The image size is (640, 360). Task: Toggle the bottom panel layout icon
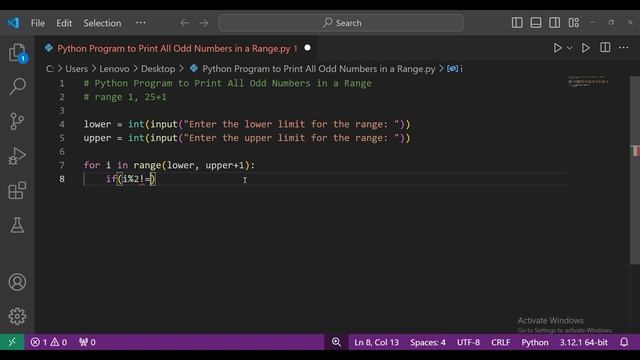pyautogui.click(x=536, y=23)
